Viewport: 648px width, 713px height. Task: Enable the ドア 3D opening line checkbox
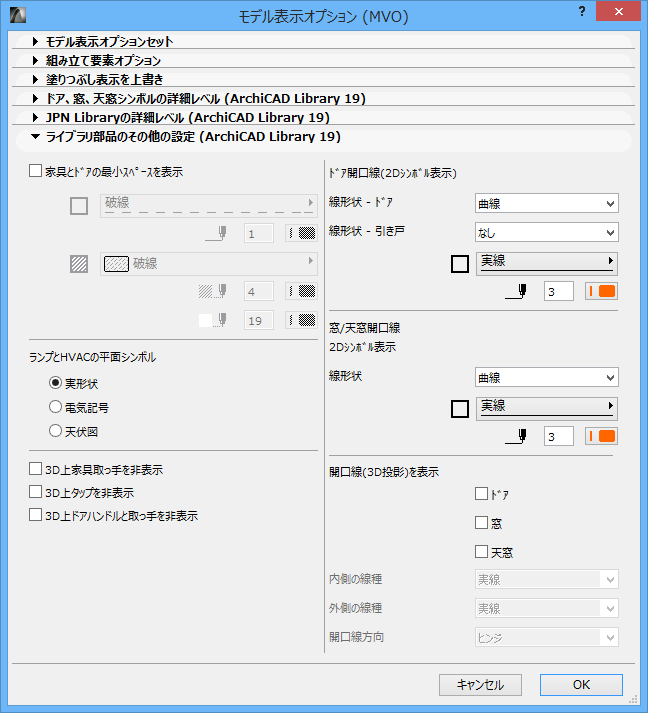pos(481,493)
